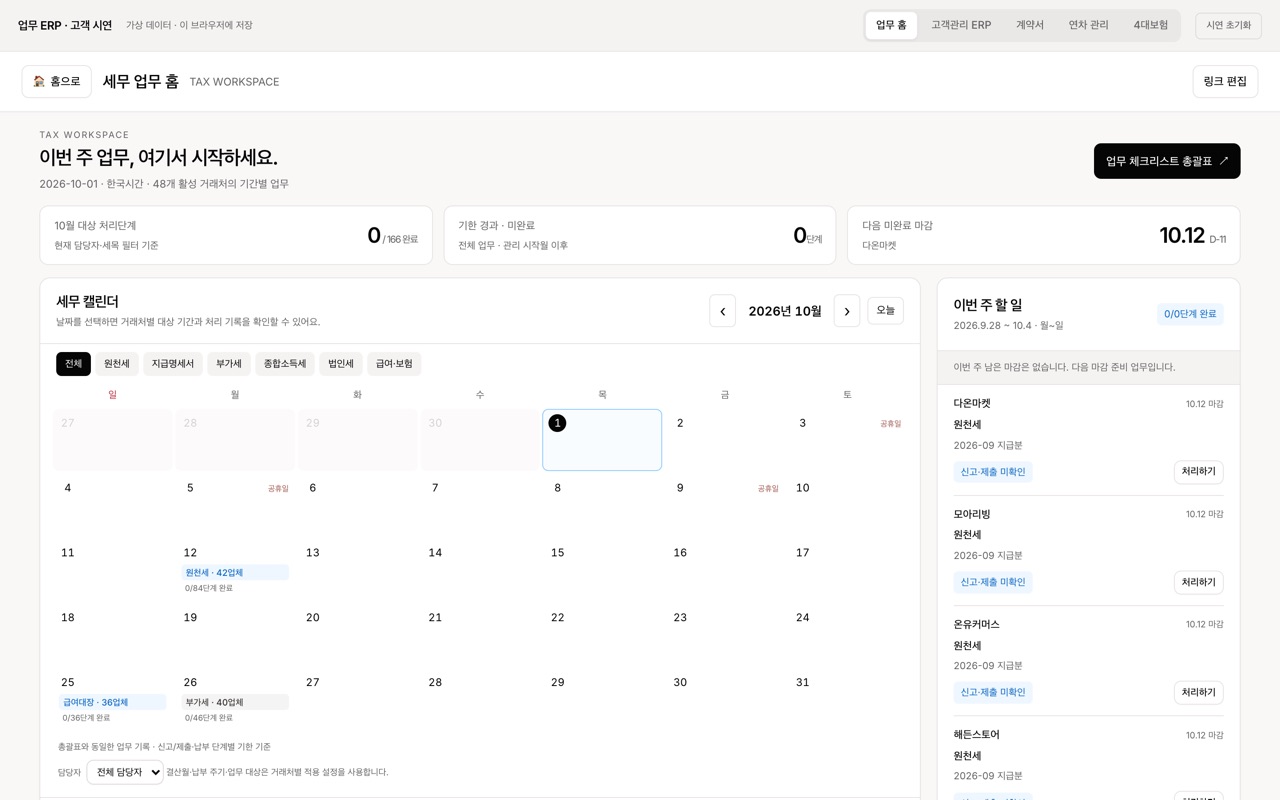
Task: Filter calendar by 부가세
Action: pos(229,364)
